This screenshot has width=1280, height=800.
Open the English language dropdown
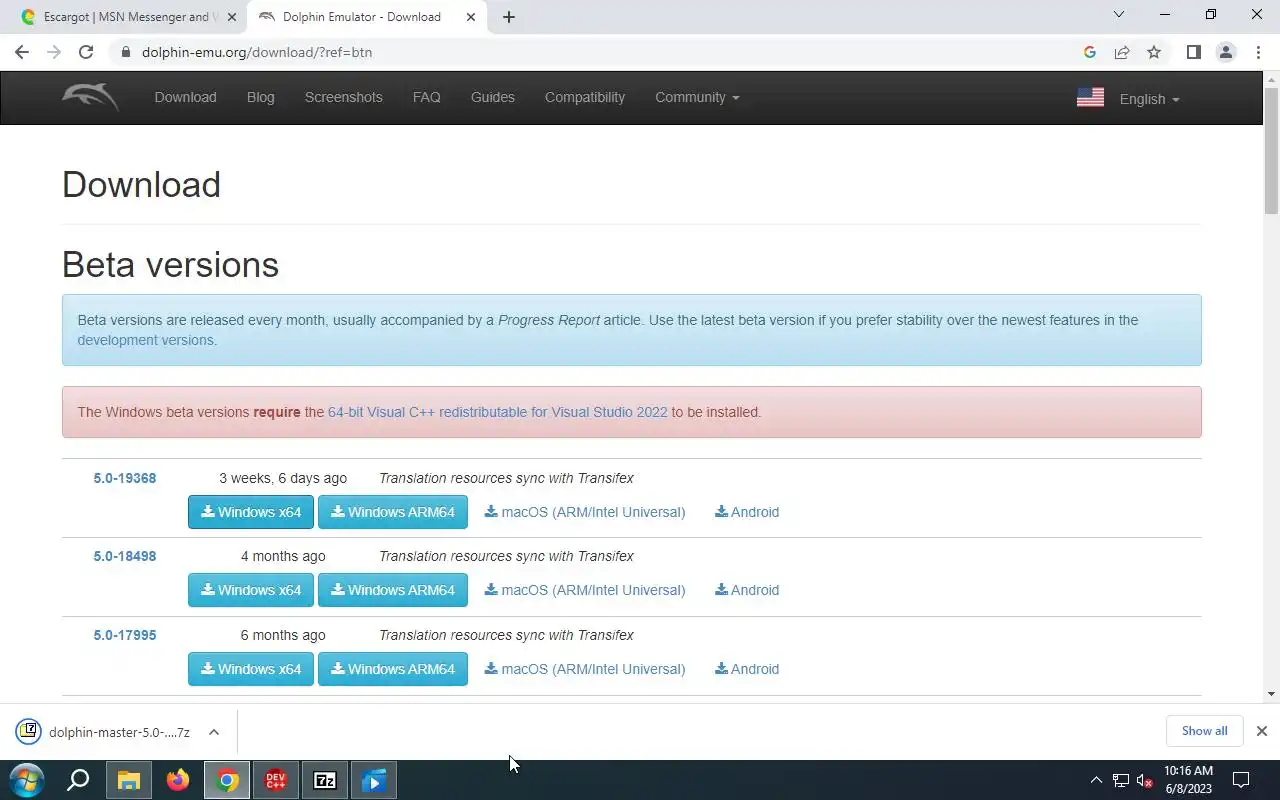1149,99
